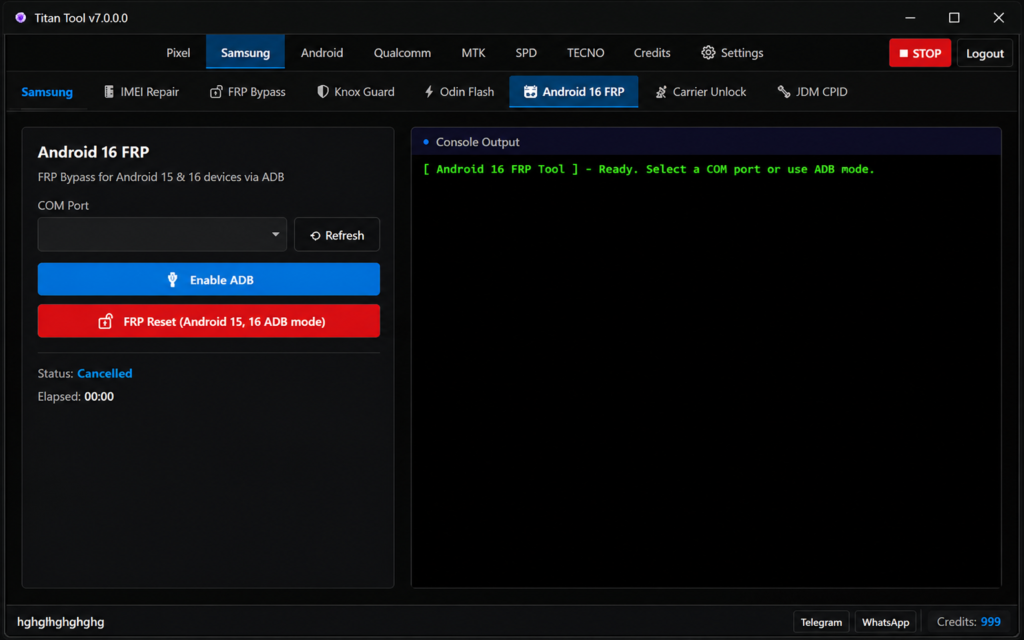1024x640 pixels.
Task: Click the Carrier Unlock icon
Action: click(x=661, y=92)
